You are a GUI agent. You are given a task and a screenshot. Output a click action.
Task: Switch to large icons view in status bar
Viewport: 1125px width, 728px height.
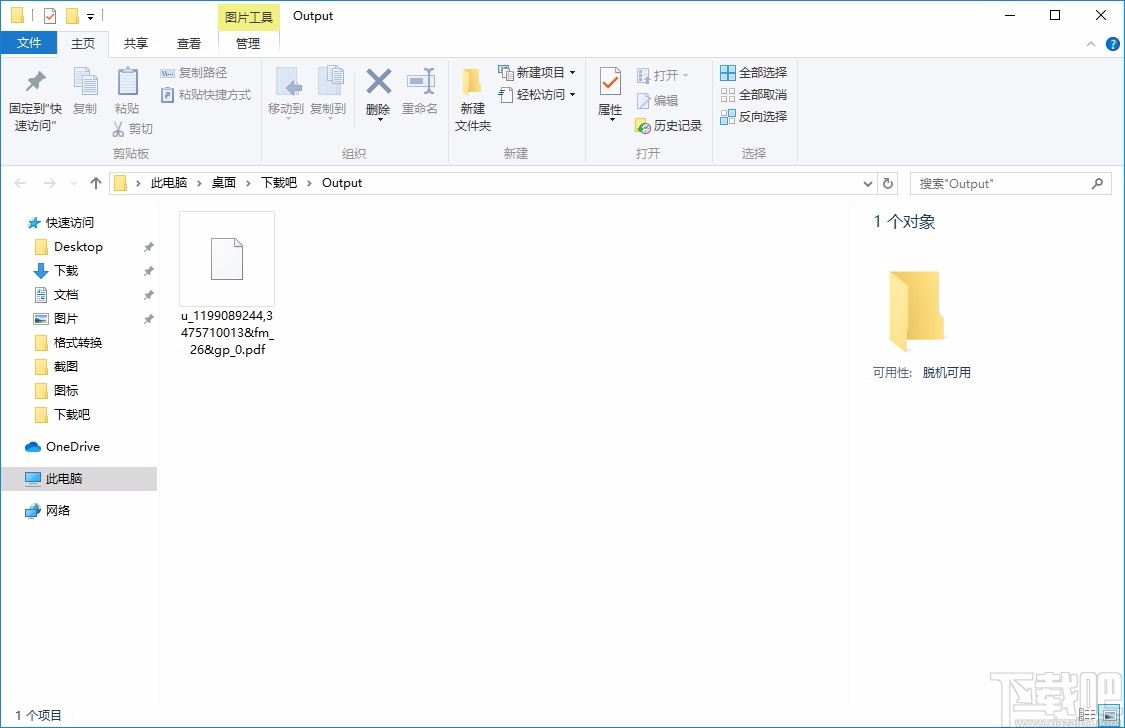pos(1110,714)
